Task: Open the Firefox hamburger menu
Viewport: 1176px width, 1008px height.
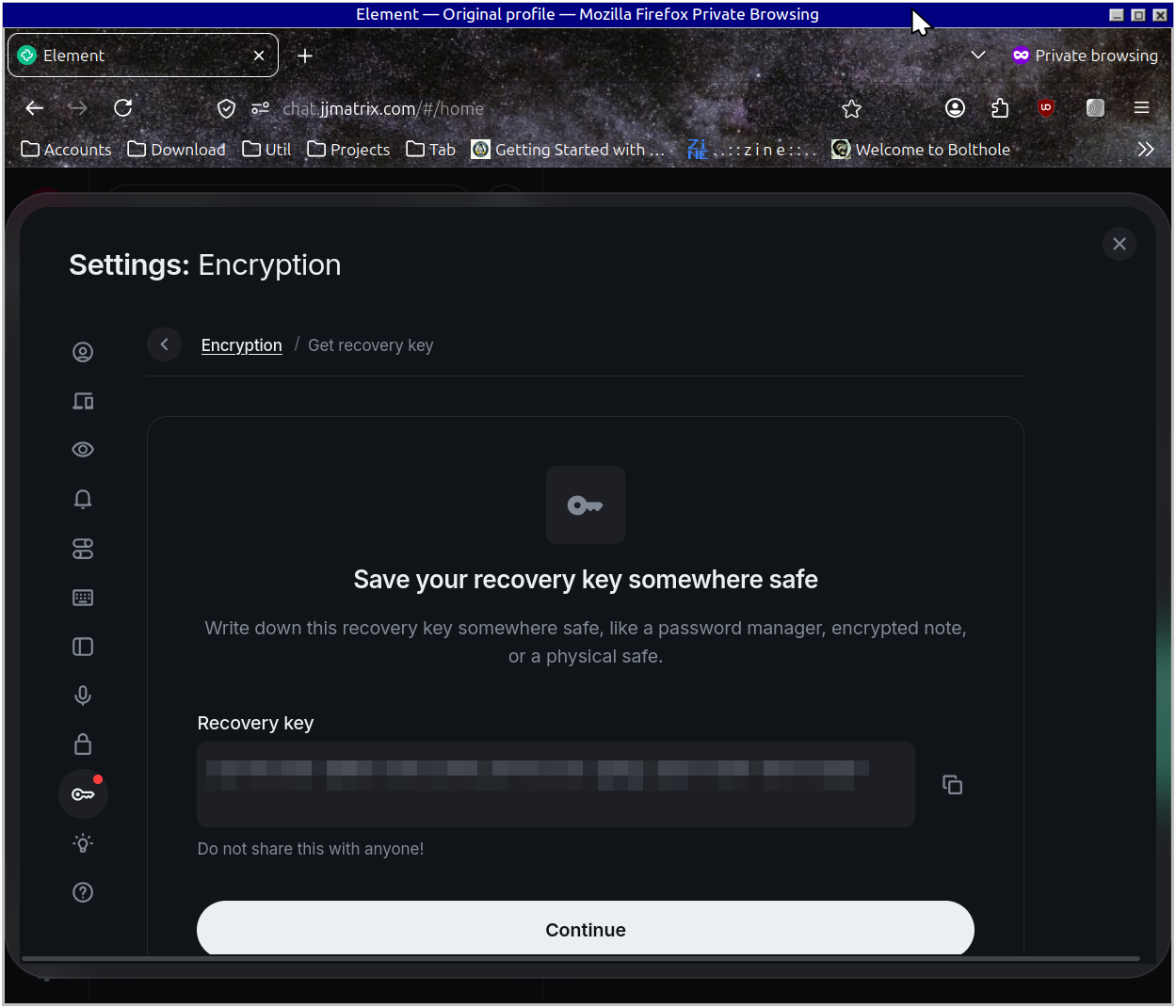Action: point(1141,108)
